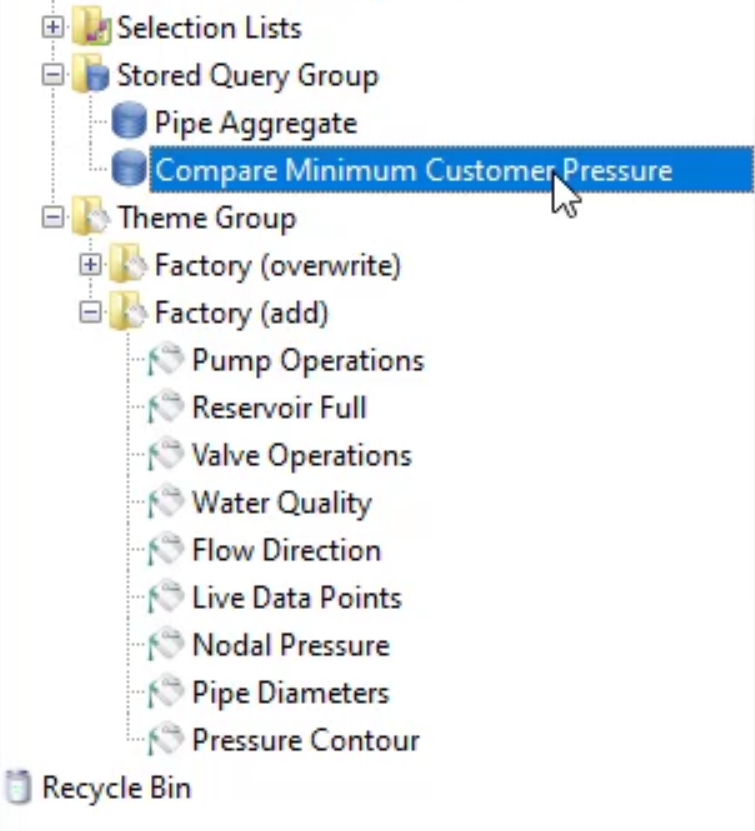Select the Valve Operations theme
This screenshot has width=755, height=831.
tap(301, 455)
